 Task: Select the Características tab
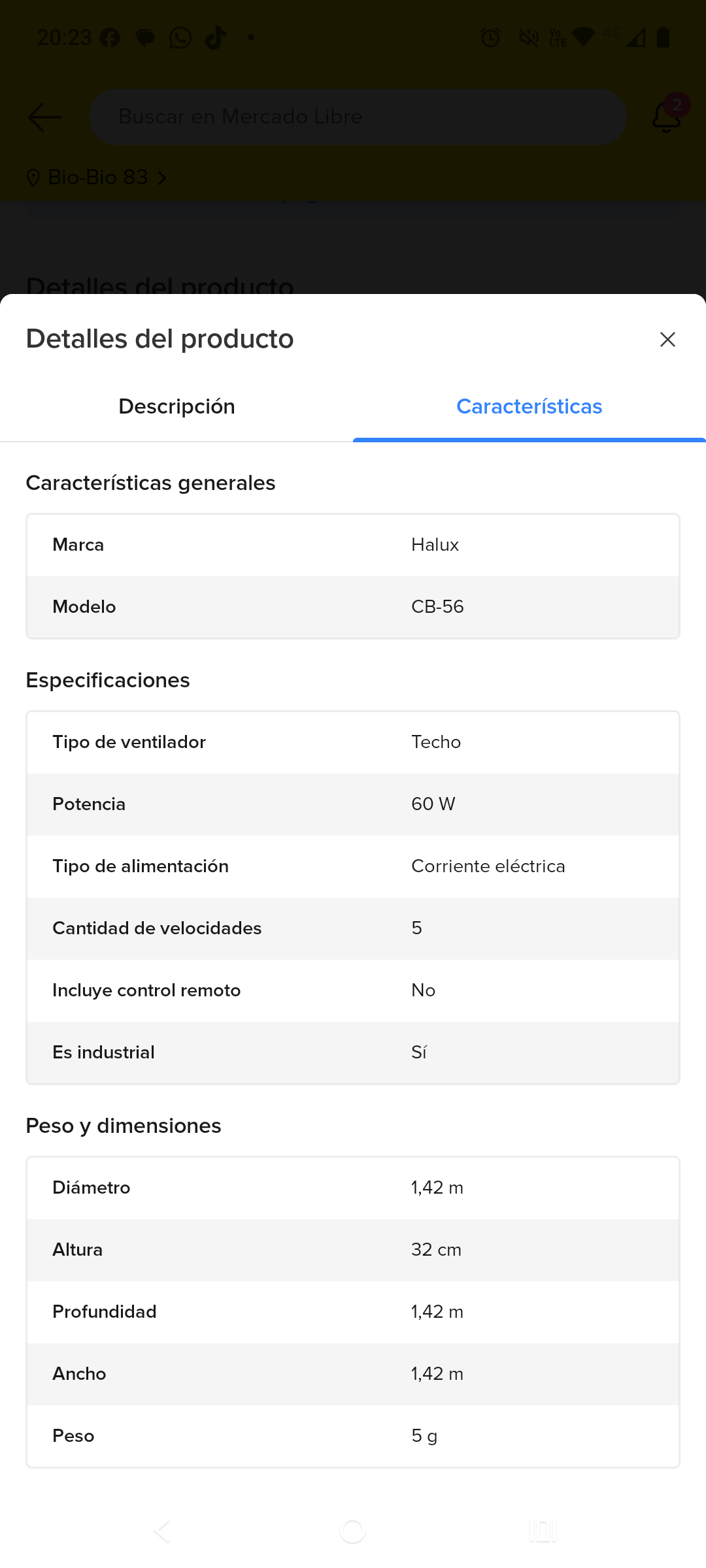tap(529, 406)
